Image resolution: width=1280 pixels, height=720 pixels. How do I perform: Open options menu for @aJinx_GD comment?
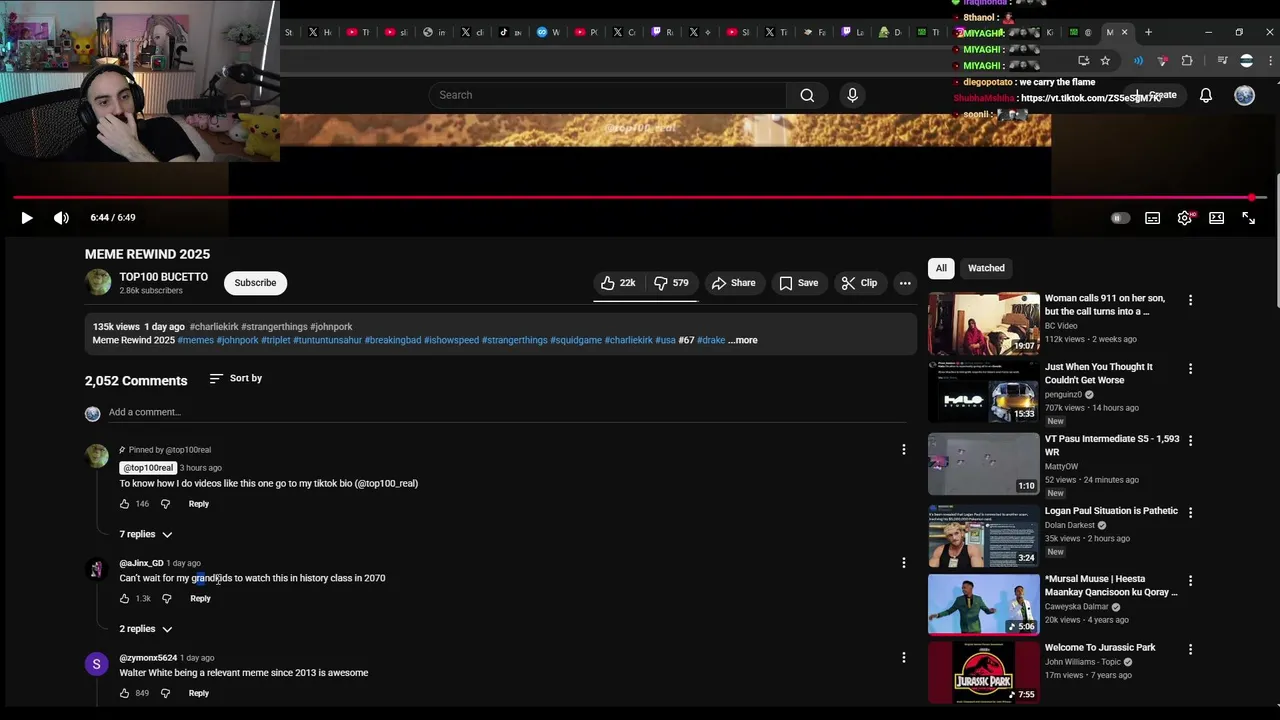(904, 563)
